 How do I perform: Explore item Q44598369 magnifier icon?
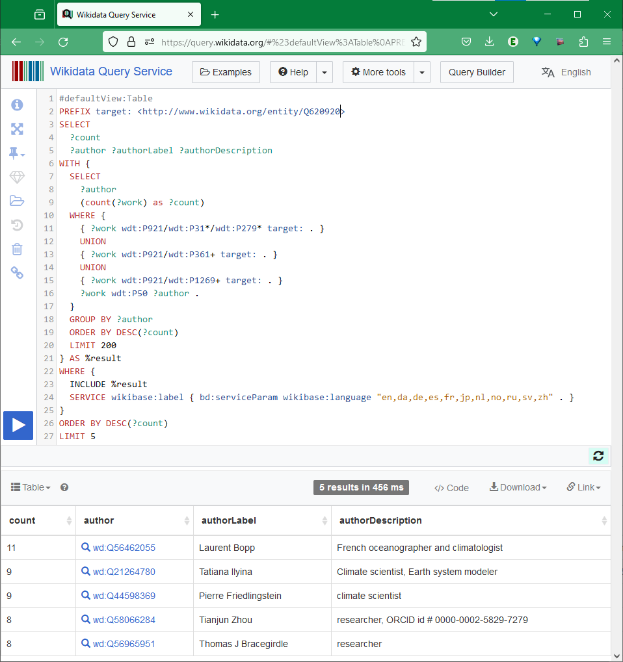pos(85,595)
